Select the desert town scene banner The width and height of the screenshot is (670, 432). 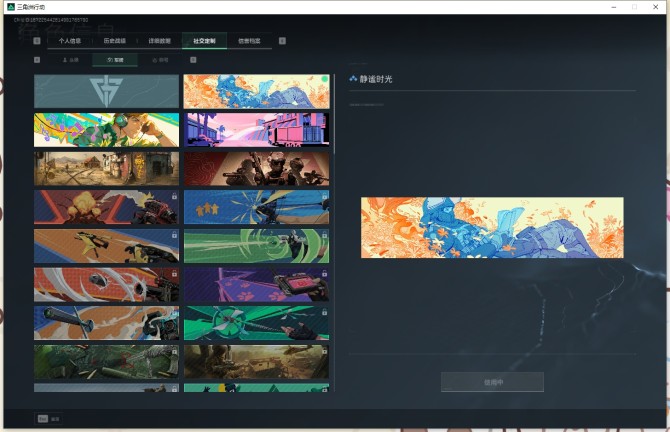106,169
